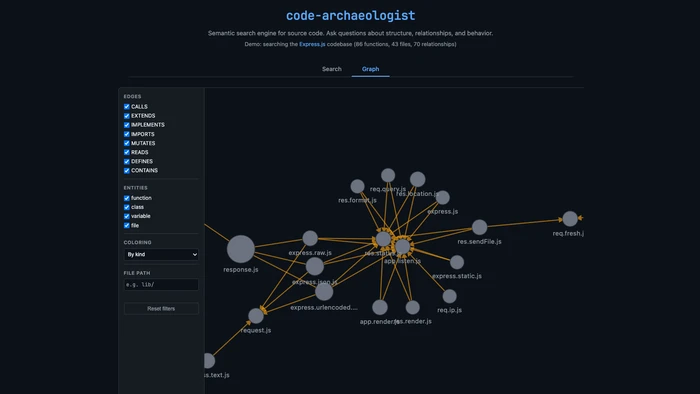Focus the file path filter field
Screen dimensions: 700x394
(x=161, y=285)
